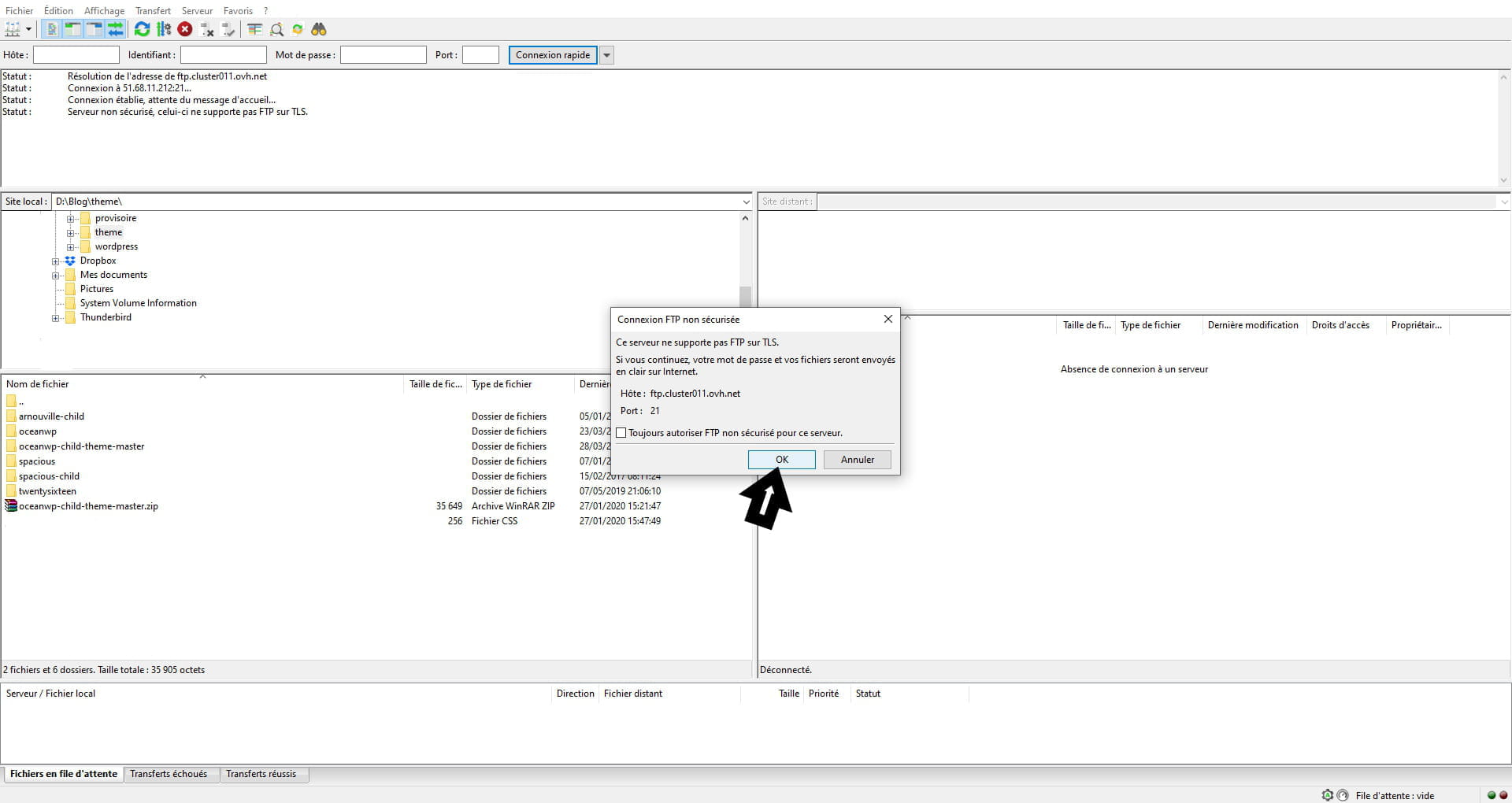This screenshot has width=1512, height=803.
Task: Toggle the message log display icon
Action: (51, 29)
